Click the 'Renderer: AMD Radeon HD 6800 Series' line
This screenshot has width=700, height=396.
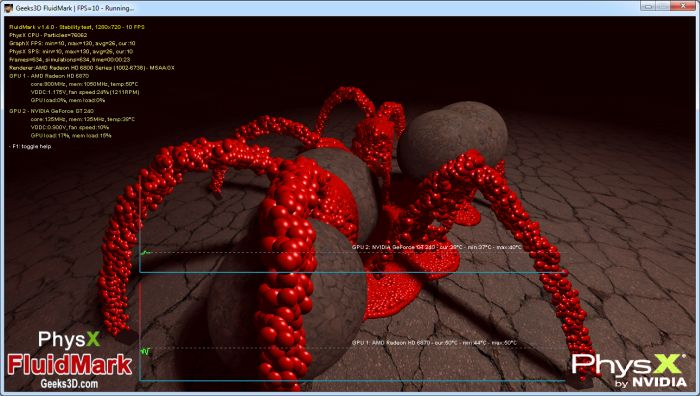[x=92, y=68]
